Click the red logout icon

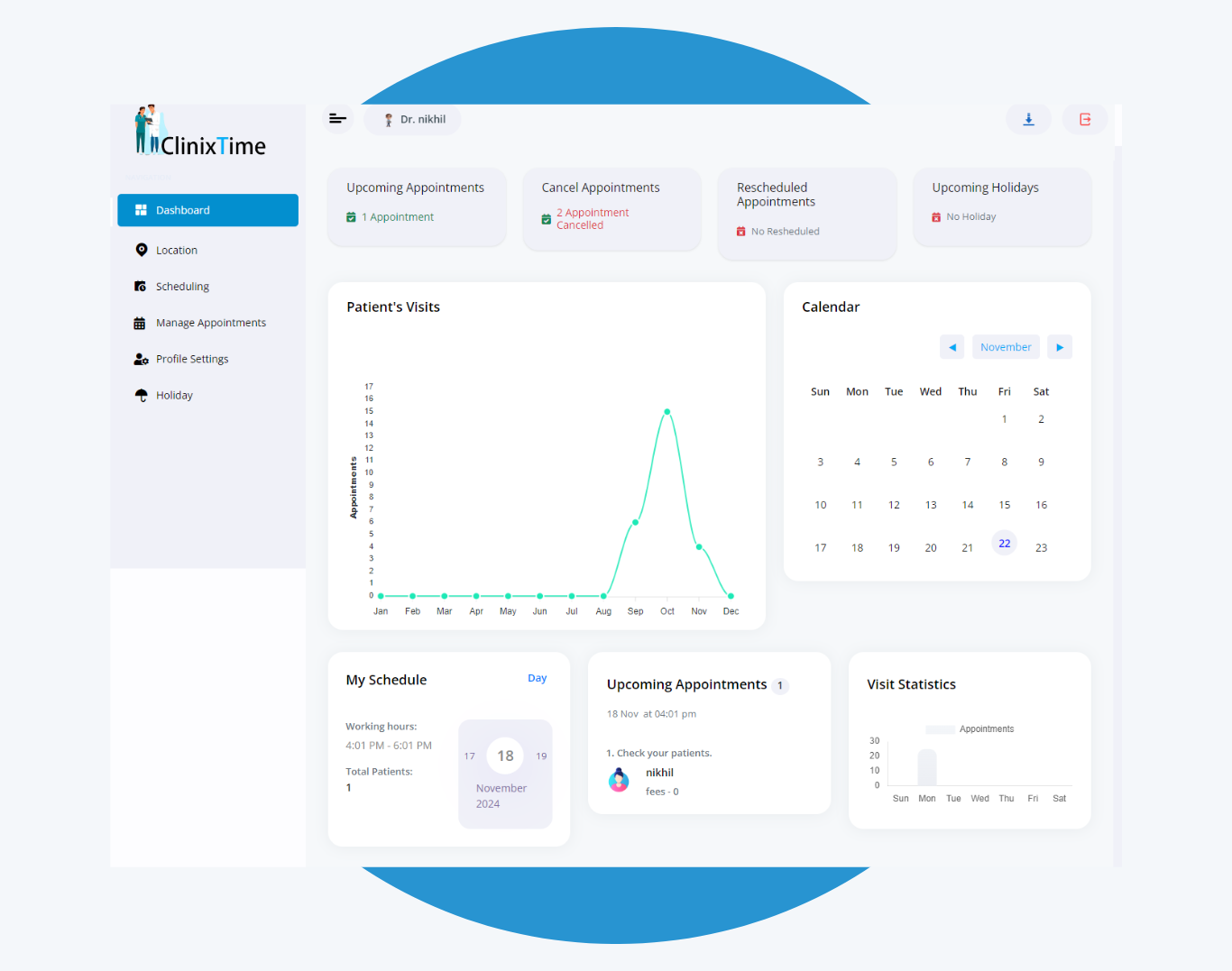[1085, 119]
